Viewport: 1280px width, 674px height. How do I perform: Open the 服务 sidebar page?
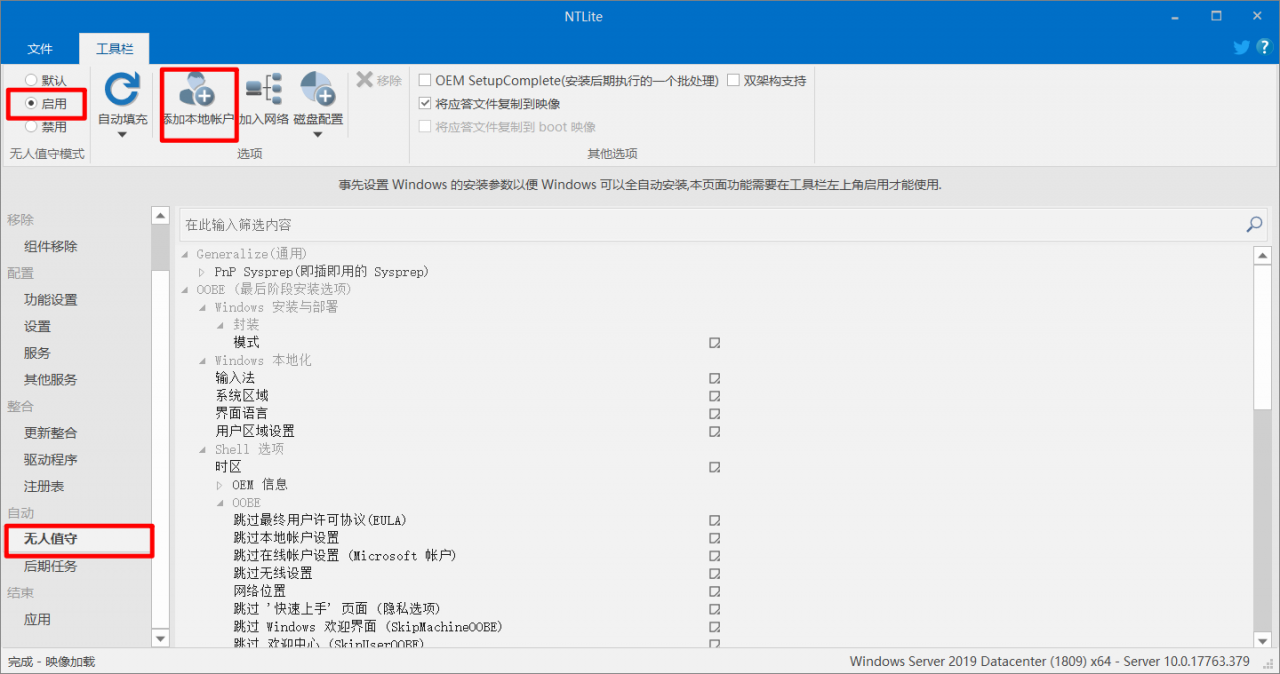(x=38, y=353)
